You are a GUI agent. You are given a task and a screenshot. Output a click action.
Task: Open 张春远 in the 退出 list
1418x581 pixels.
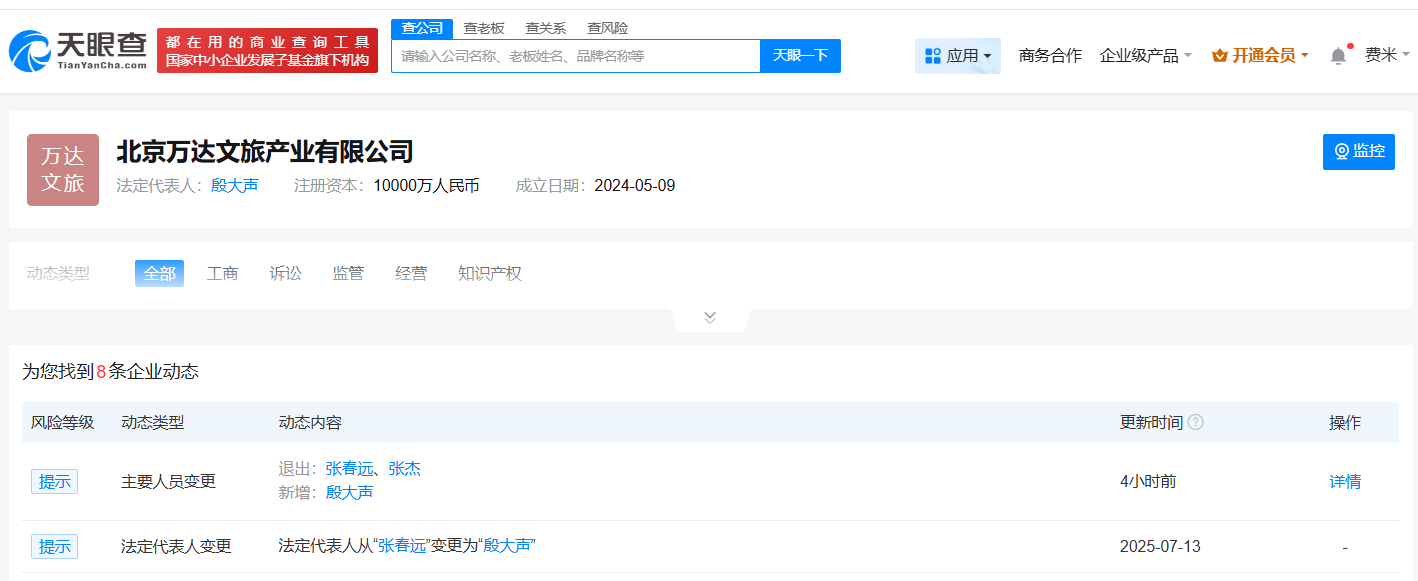point(349,469)
